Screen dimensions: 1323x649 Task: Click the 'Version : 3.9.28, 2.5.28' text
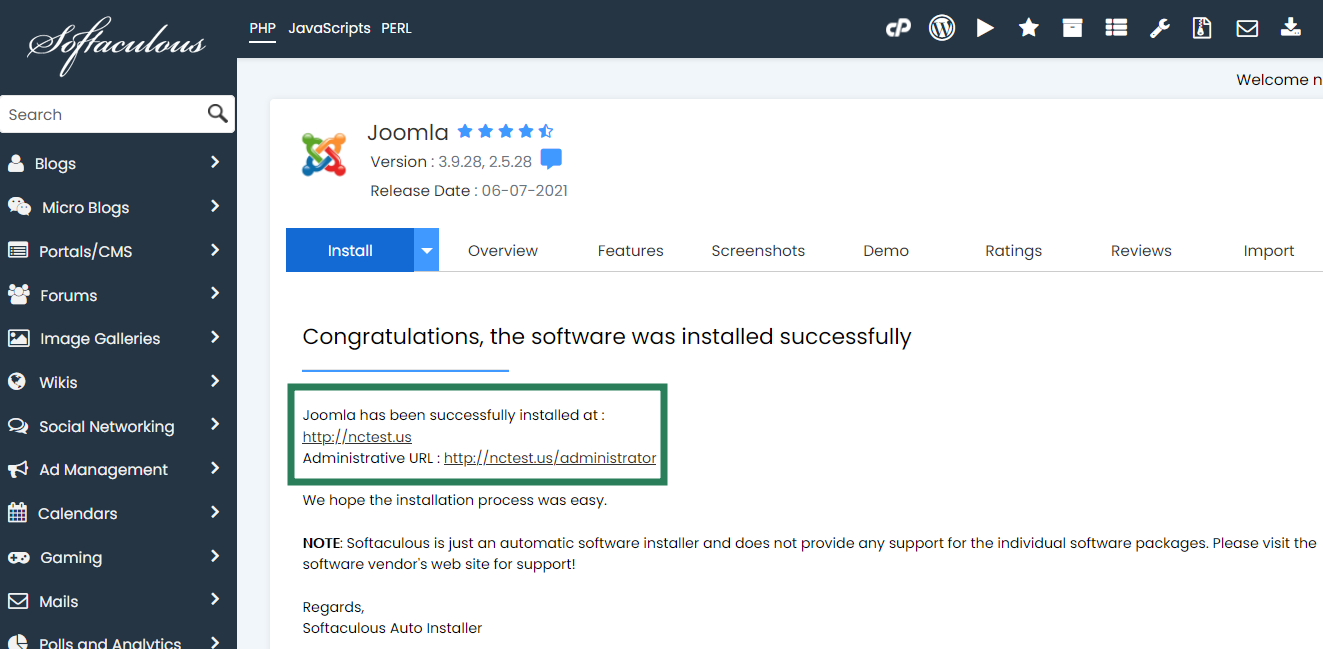click(x=451, y=162)
